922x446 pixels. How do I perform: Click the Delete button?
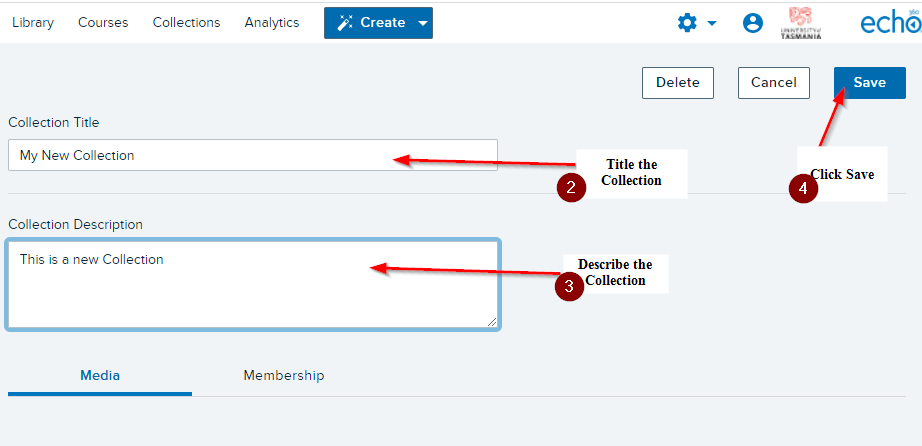pos(678,83)
